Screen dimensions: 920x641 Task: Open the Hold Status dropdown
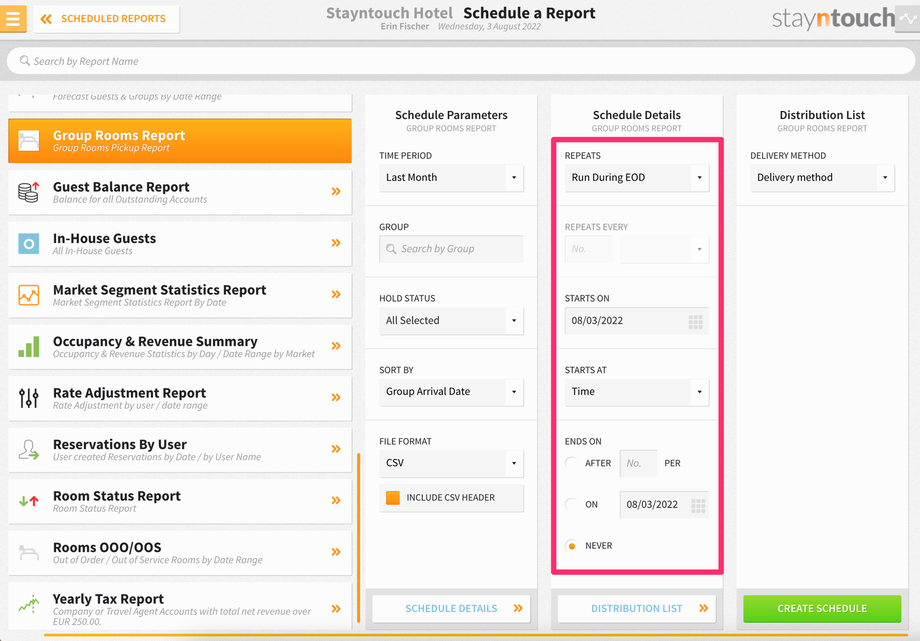pos(451,320)
